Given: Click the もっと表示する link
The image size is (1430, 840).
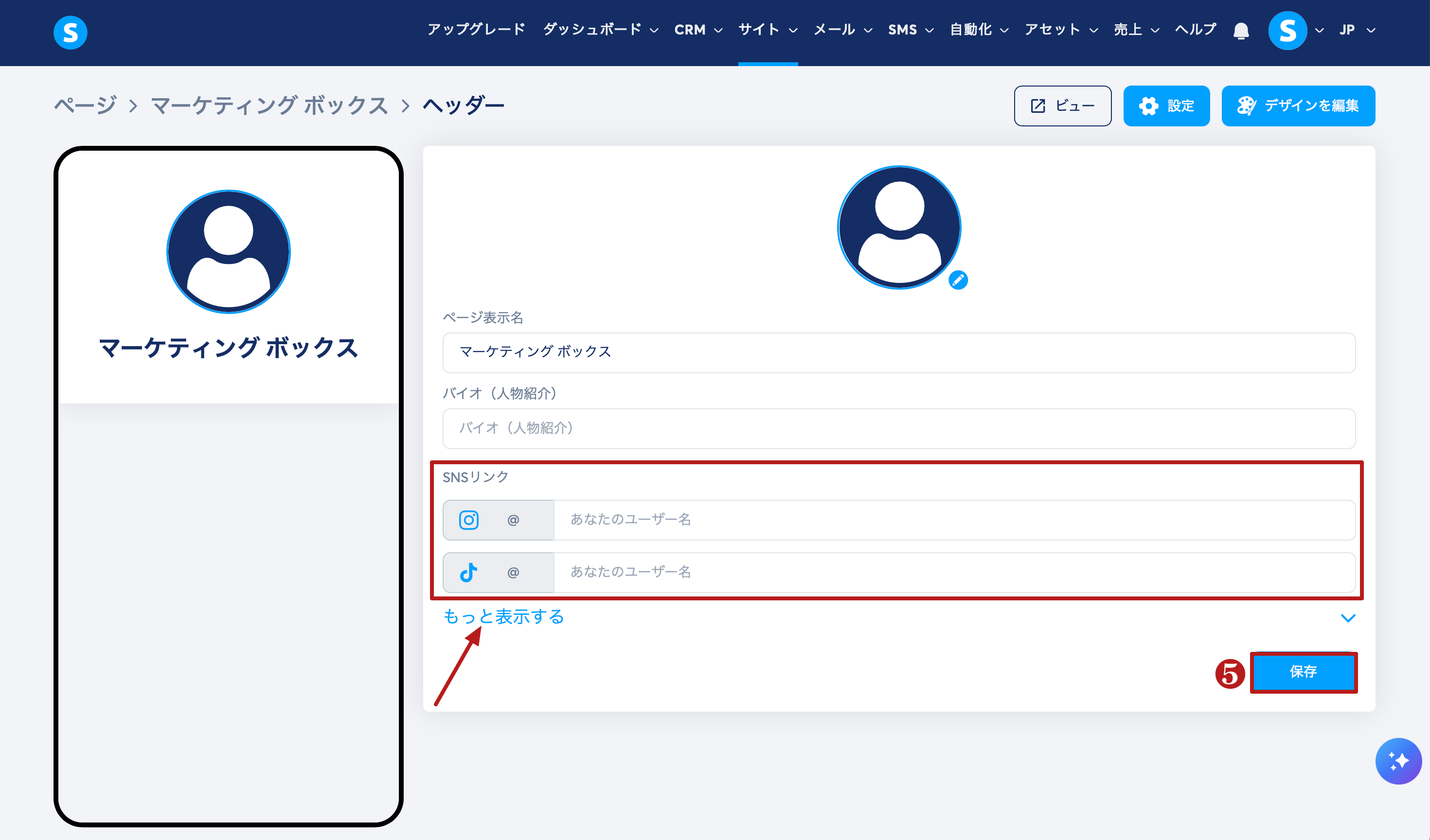Looking at the screenshot, I should pos(503,616).
